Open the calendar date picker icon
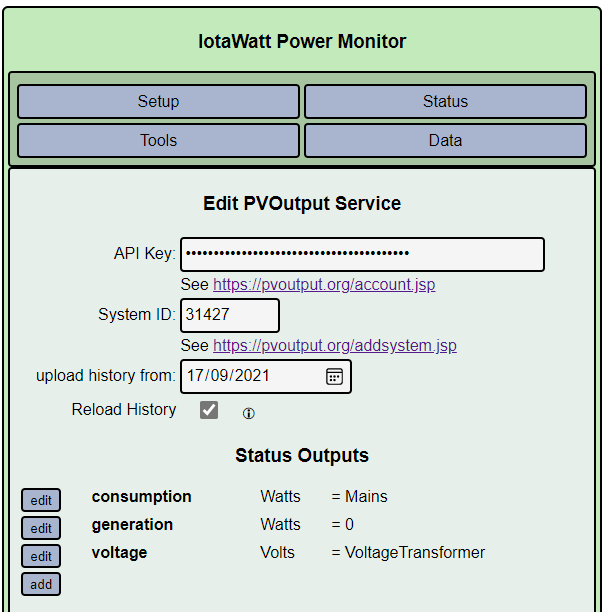This screenshot has width=610, height=612. (x=334, y=376)
